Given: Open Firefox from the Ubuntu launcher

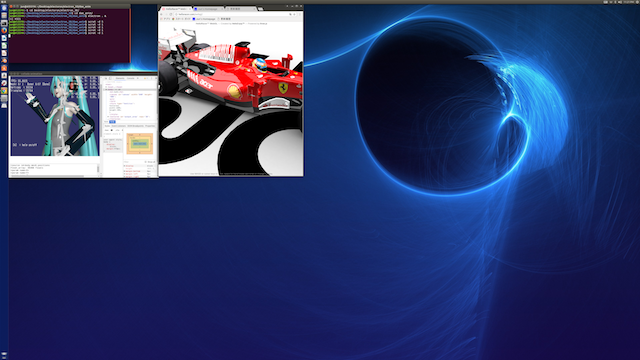Looking at the screenshot, I should pos(4,30).
